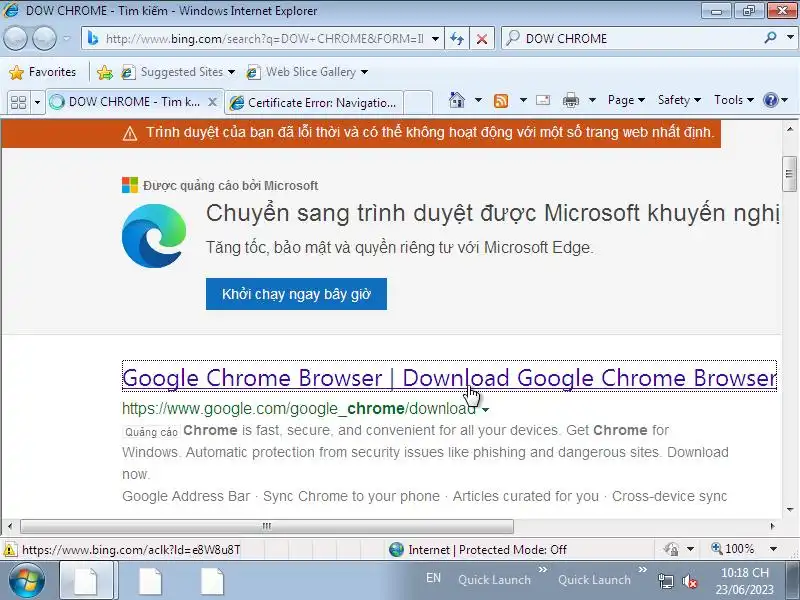Click the horizontal scrollbar thumb
Image resolution: width=800 pixels, height=600 pixels.
[x=267, y=526]
